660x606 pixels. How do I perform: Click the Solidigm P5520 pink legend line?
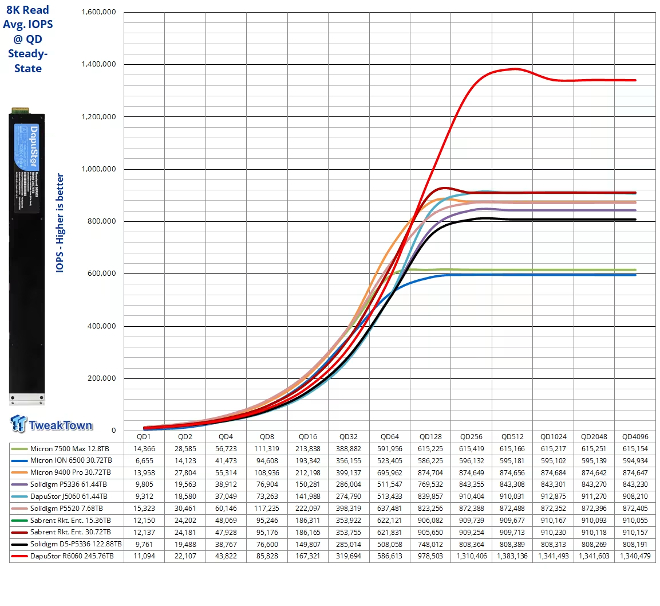pyautogui.click(x=19, y=508)
